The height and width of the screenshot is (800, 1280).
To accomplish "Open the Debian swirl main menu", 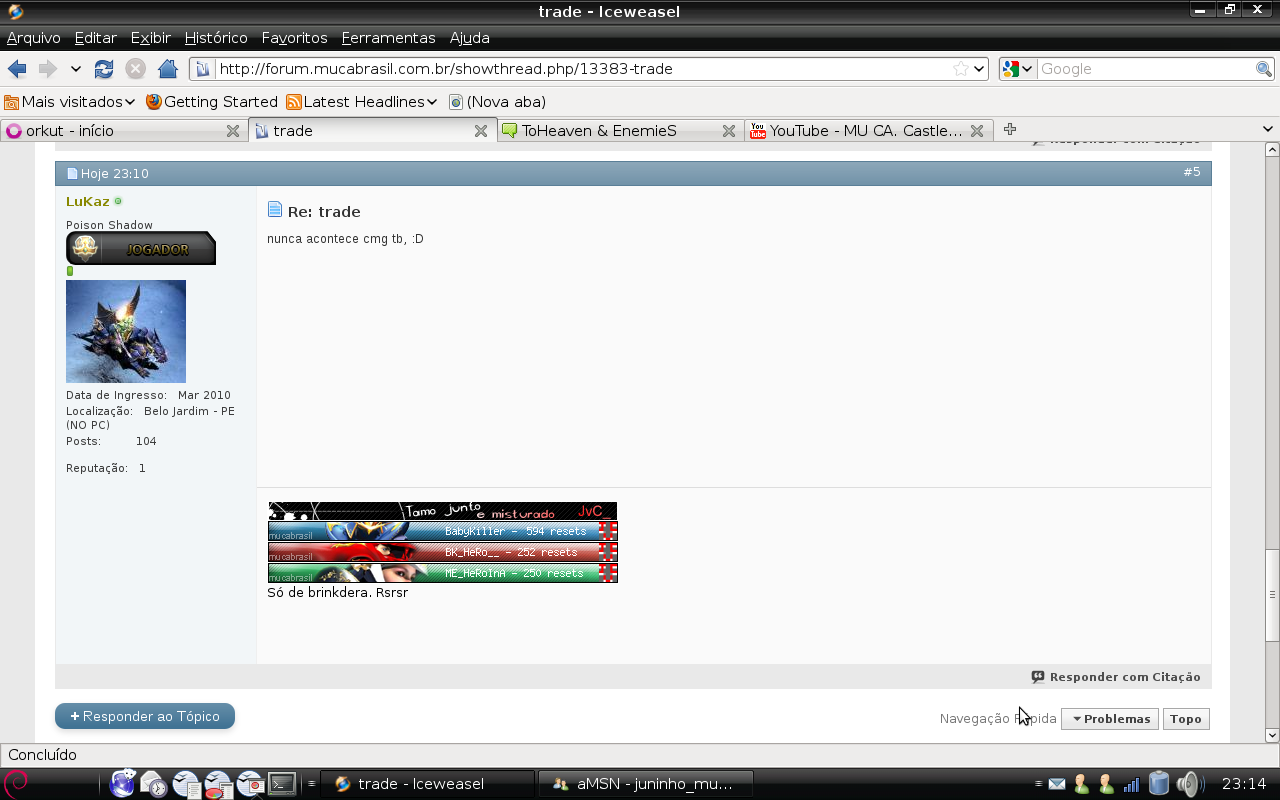I will [x=16, y=784].
